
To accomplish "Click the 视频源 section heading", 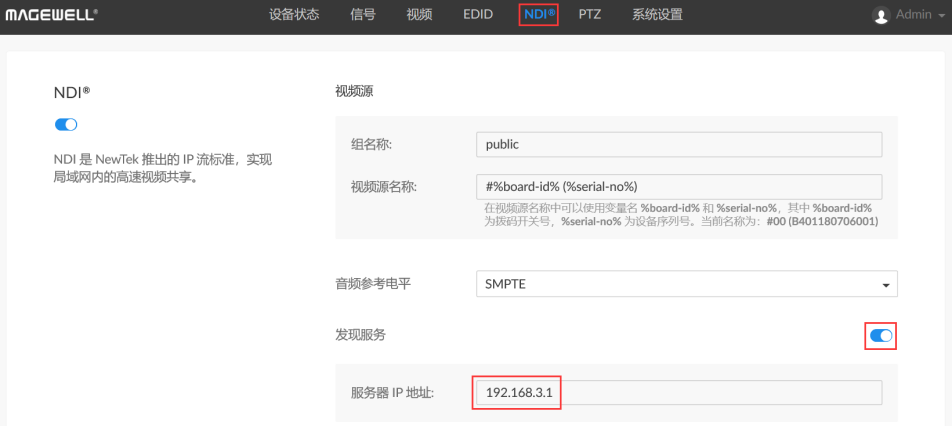I will pos(354,92).
